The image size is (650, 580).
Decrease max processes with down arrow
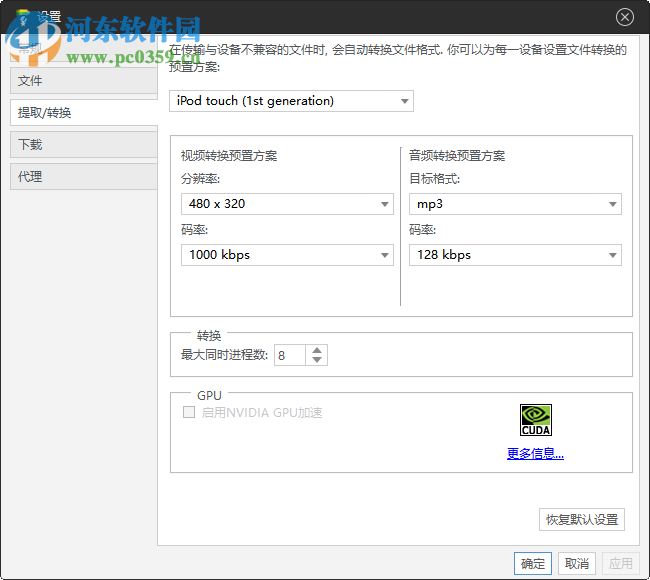[x=317, y=360]
